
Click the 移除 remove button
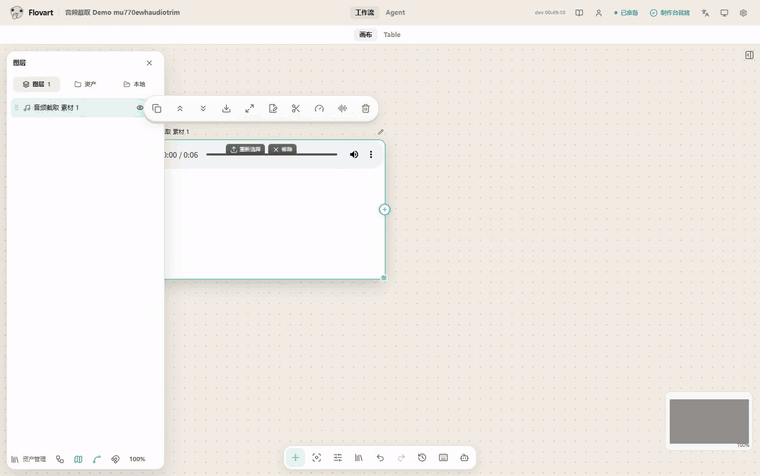(x=282, y=149)
